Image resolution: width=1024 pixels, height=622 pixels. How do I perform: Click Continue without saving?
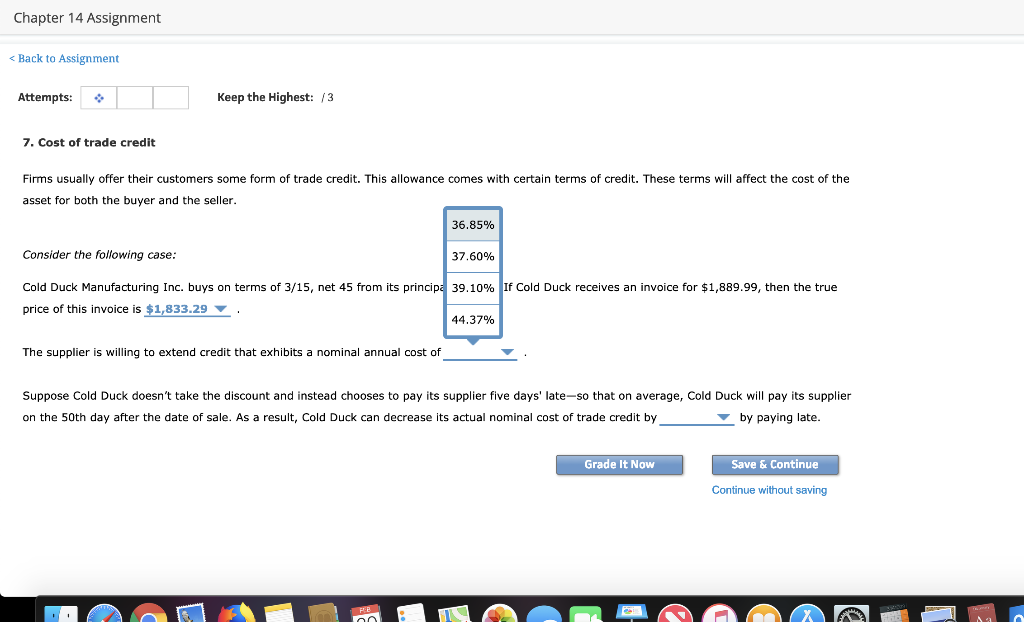click(x=769, y=490)
